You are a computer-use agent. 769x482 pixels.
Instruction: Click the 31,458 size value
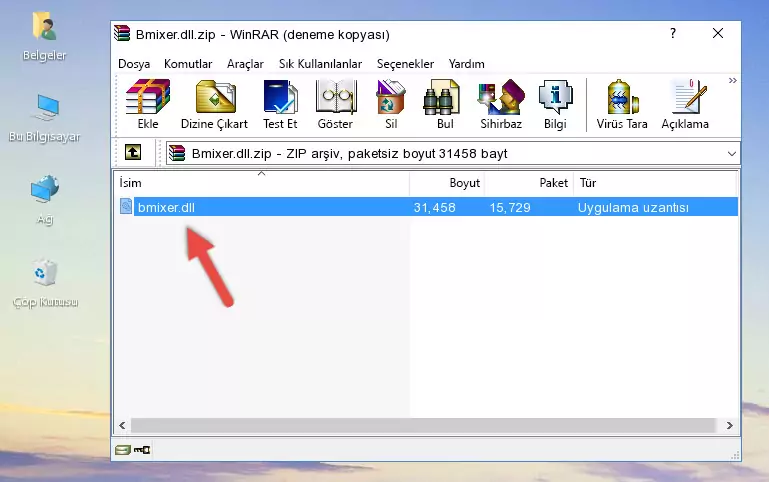click(435, 207)
